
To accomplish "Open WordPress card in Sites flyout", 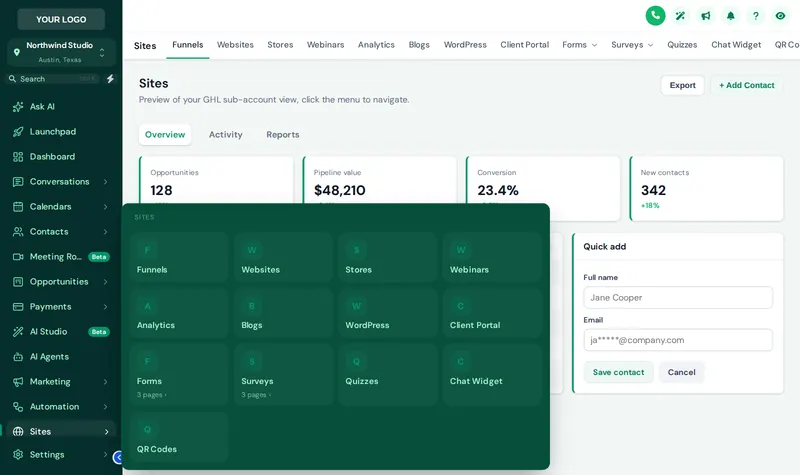I will [387, 313].
